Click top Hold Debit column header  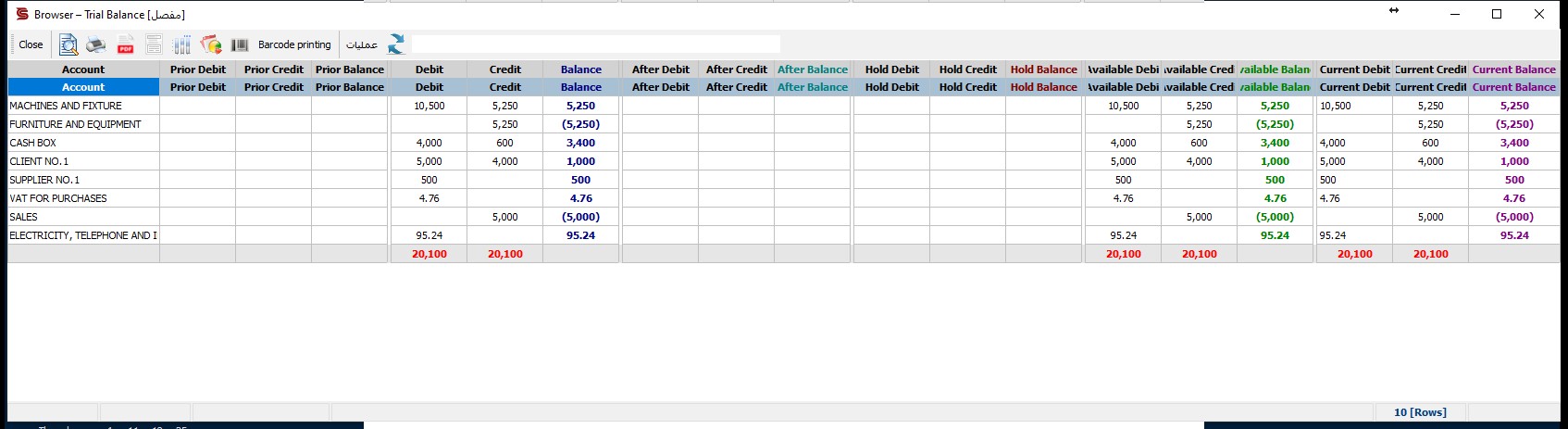(892, 69)
